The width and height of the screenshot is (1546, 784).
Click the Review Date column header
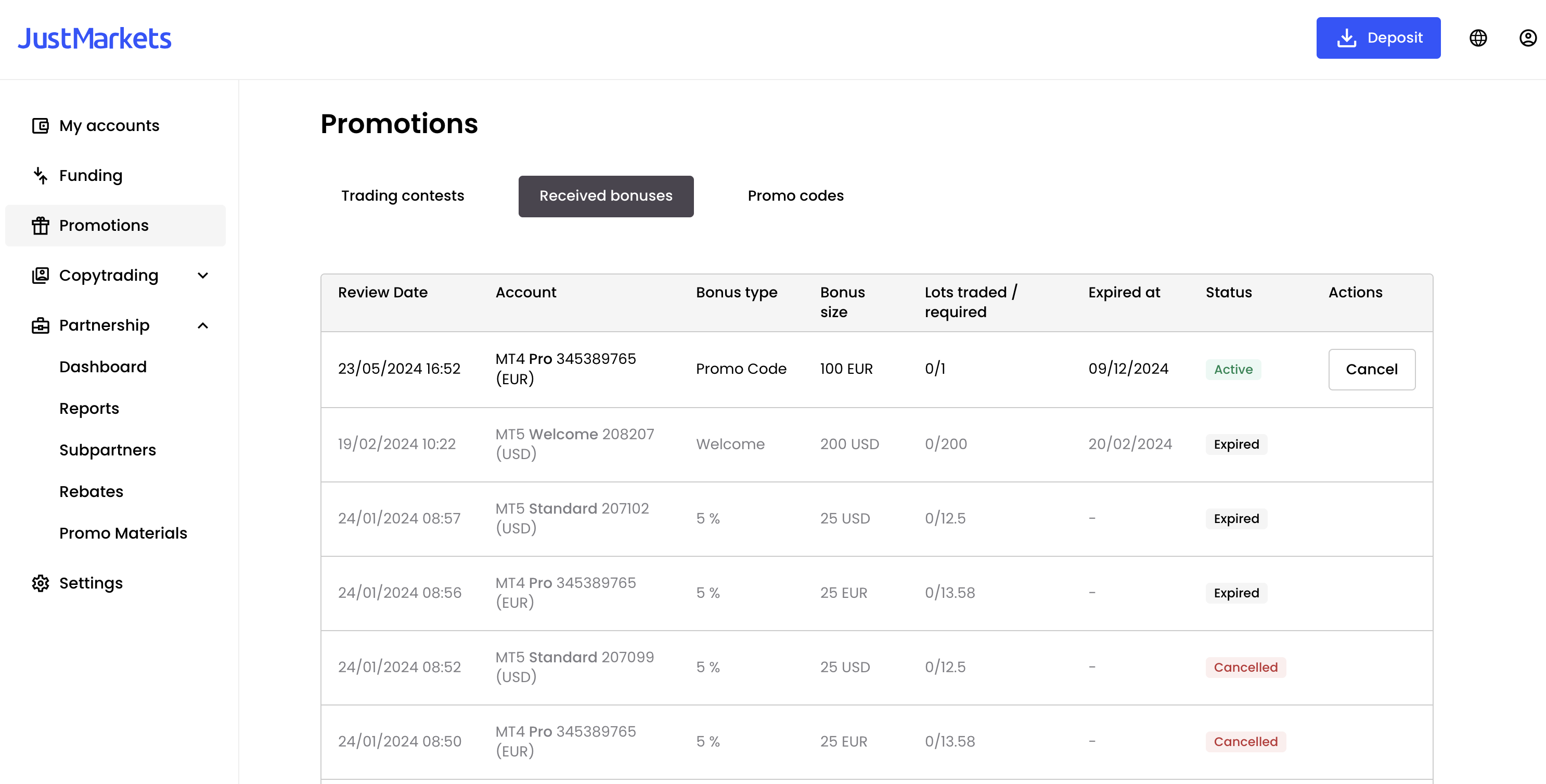[x=382, y=292]
